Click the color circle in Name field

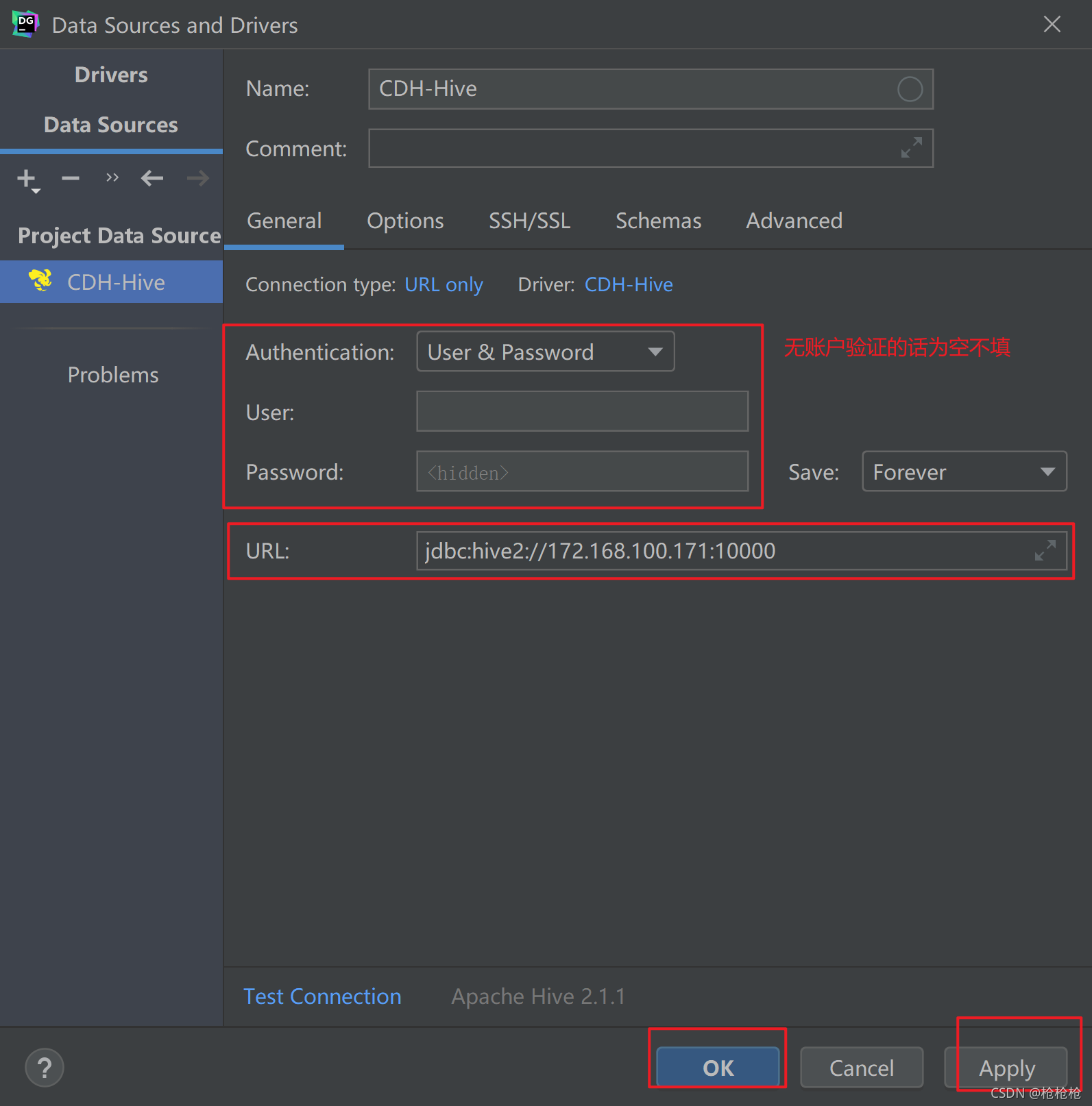click(910, 89)
